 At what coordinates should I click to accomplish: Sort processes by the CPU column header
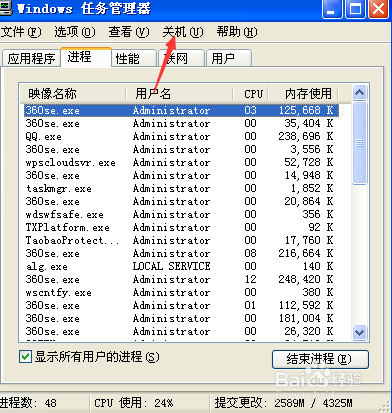pyautogui.click(x=251, y=93)
